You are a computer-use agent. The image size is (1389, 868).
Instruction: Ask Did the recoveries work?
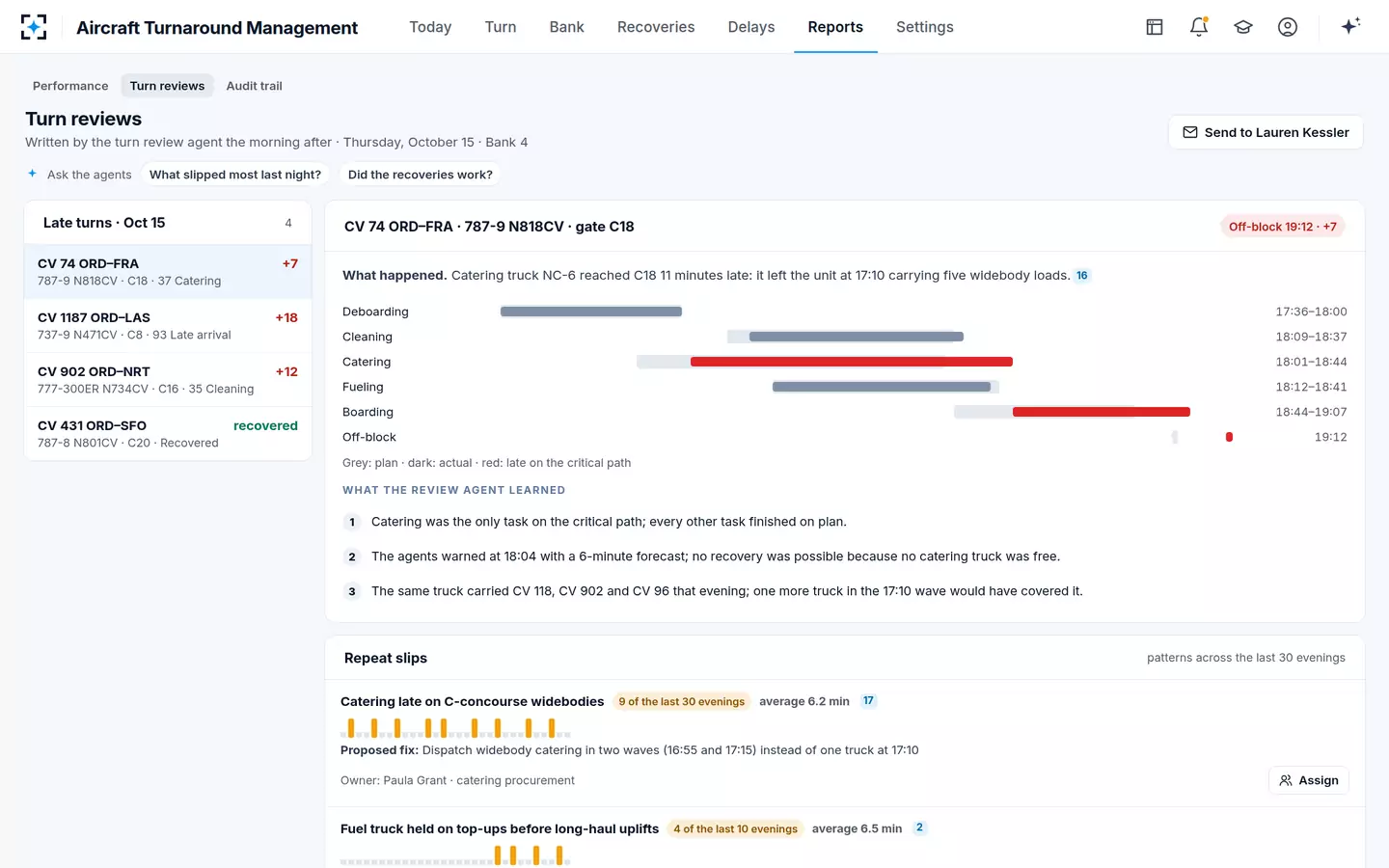pos(421,175)
